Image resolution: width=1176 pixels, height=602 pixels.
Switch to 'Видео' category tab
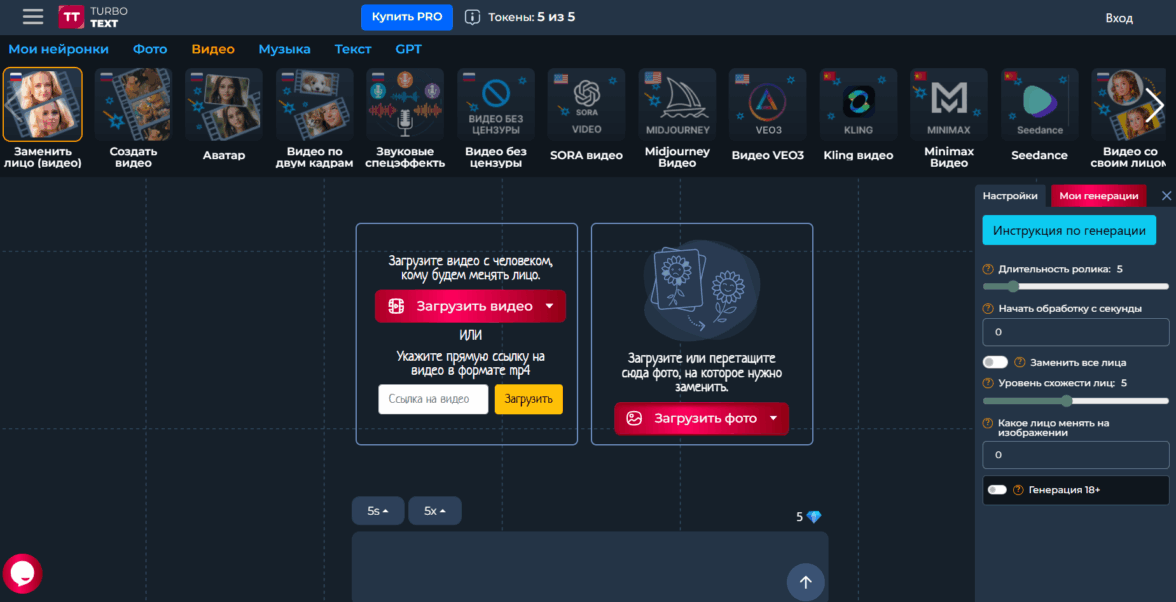point(213,49)
